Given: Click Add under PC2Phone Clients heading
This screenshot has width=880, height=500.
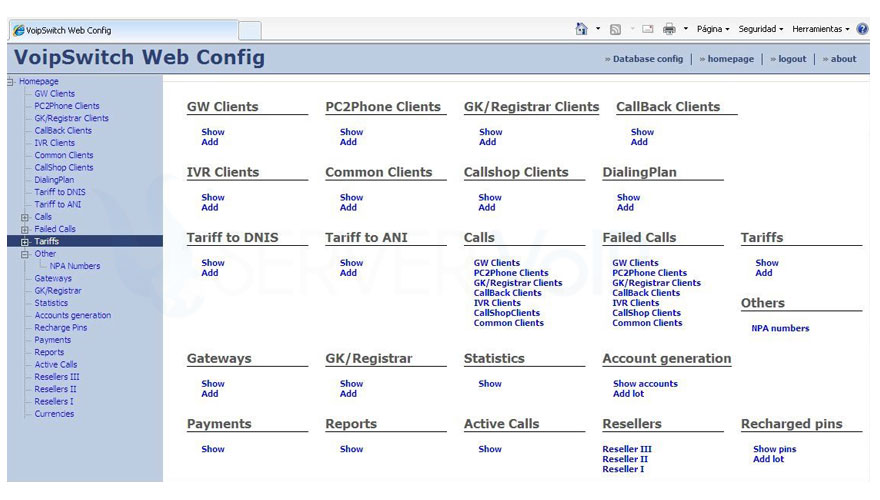Looking at the screenshot, I should 348,142.
